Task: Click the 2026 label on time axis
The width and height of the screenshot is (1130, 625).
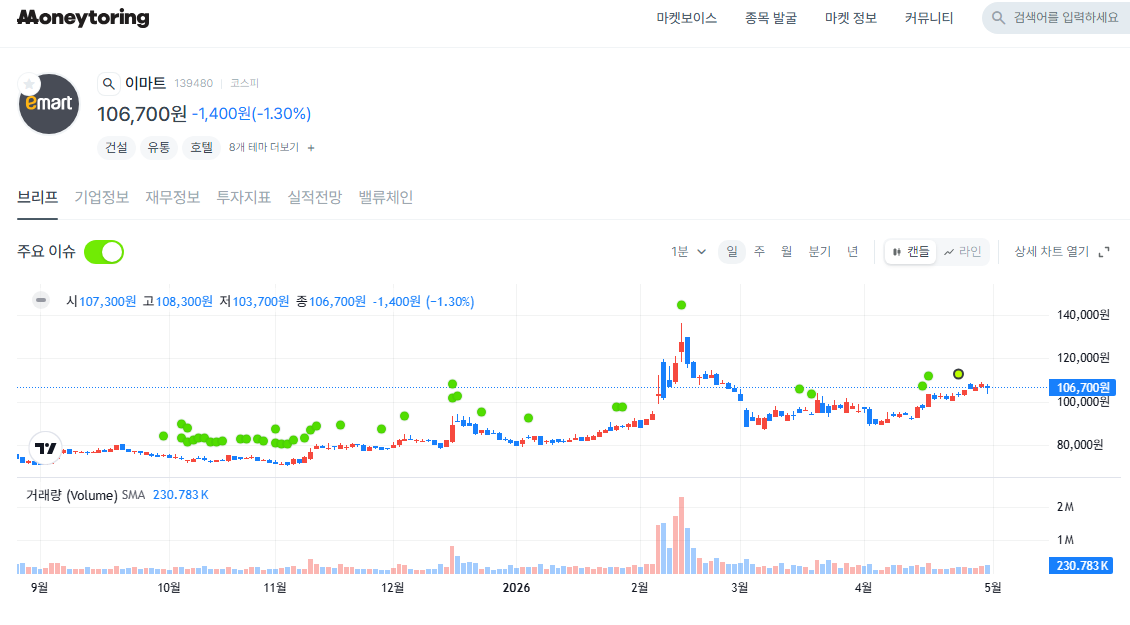Action: pos(516,588)
